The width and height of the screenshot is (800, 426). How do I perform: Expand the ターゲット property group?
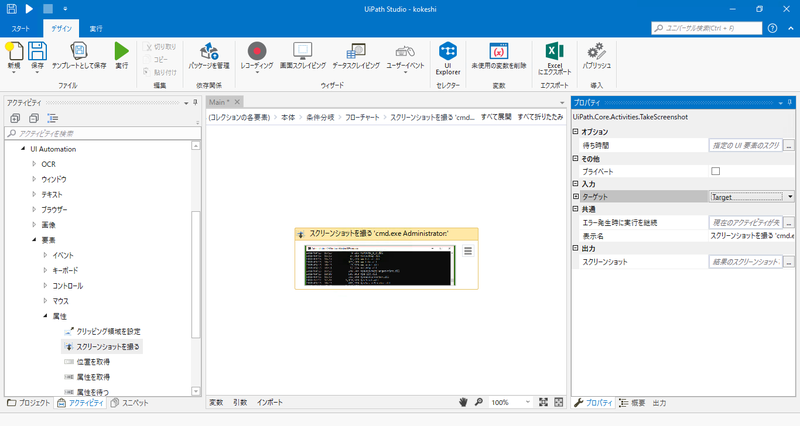tap(576, 196)
